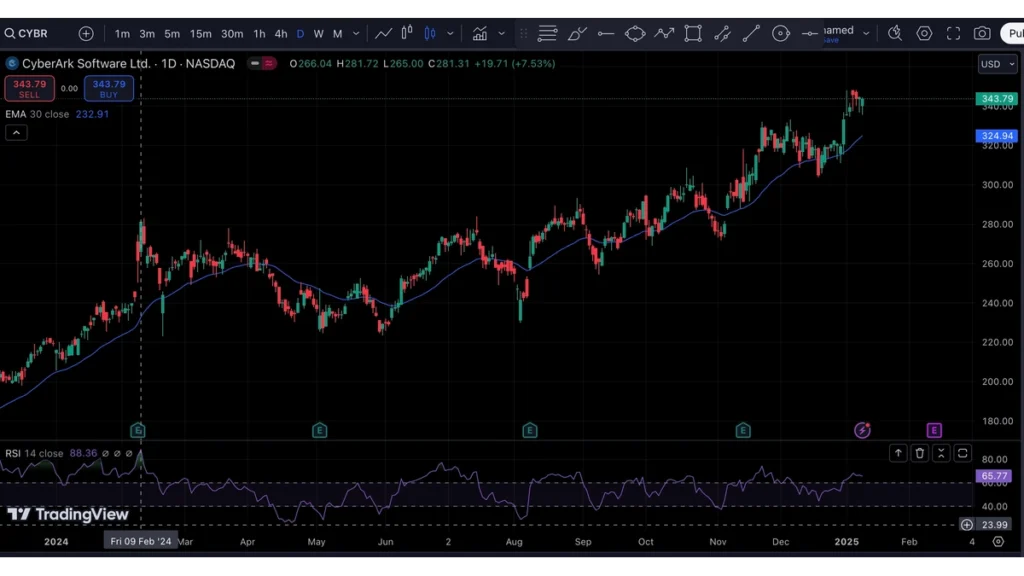Move the RSI pane up
The width and height of the screenshot is (1024, 576).
(898, 453)
